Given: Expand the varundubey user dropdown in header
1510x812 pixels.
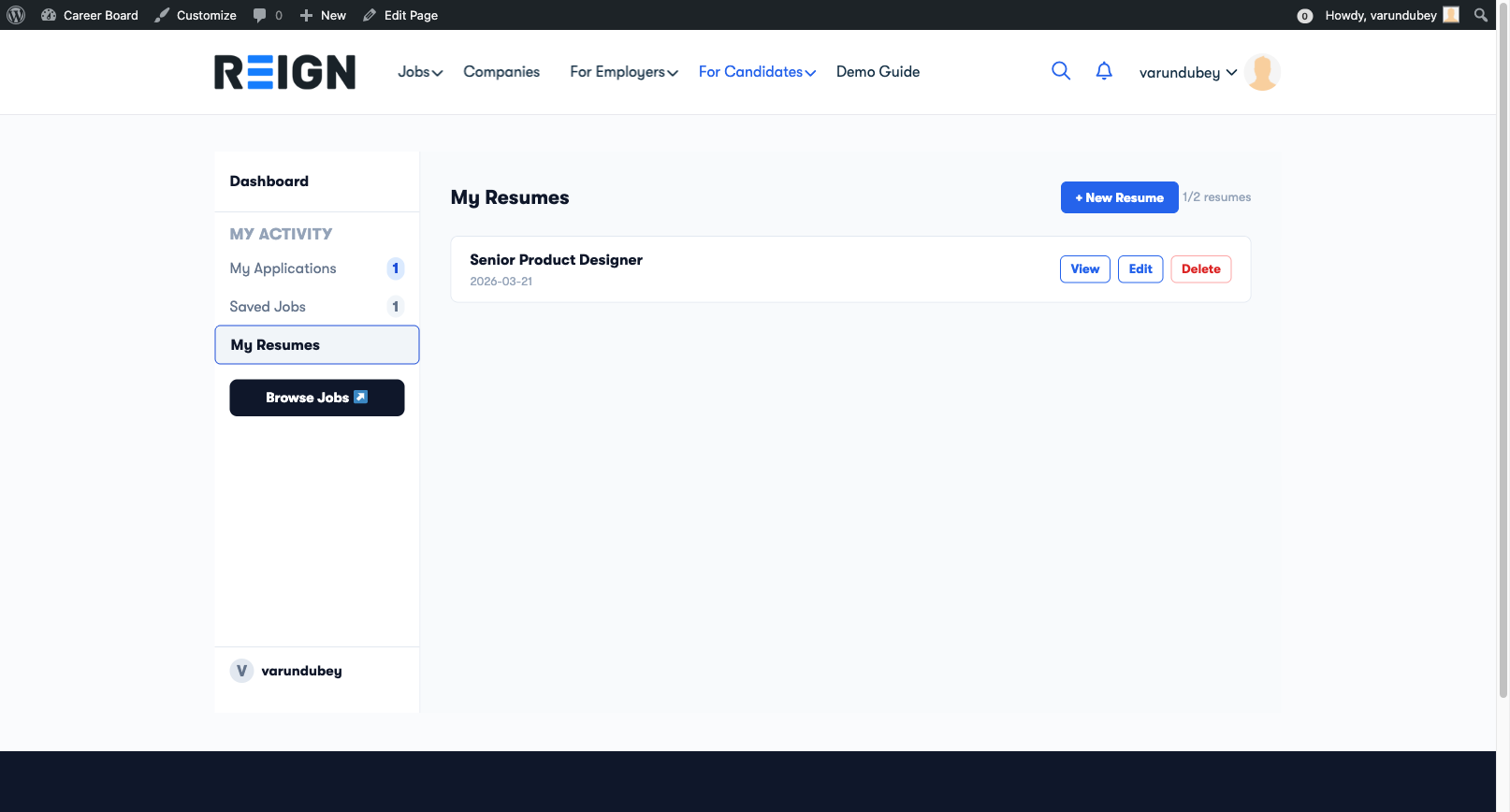Looking at the screenshot, I should pyautogui.click(x=1188, y=73).
